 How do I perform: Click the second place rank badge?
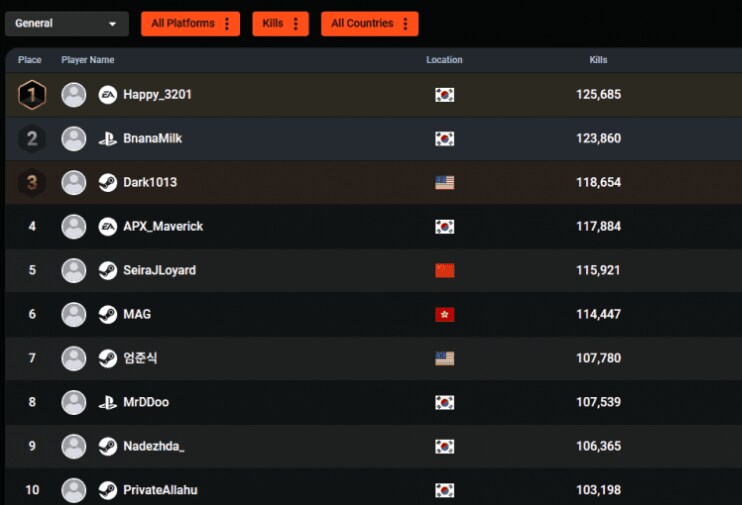point(32,139)
